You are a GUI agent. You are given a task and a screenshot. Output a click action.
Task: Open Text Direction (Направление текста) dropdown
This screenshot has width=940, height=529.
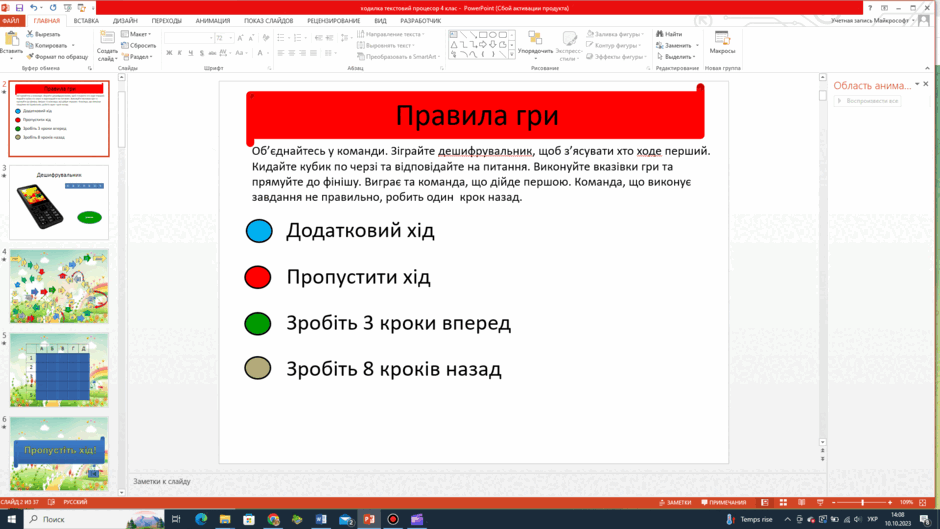(x=391, y=34)
